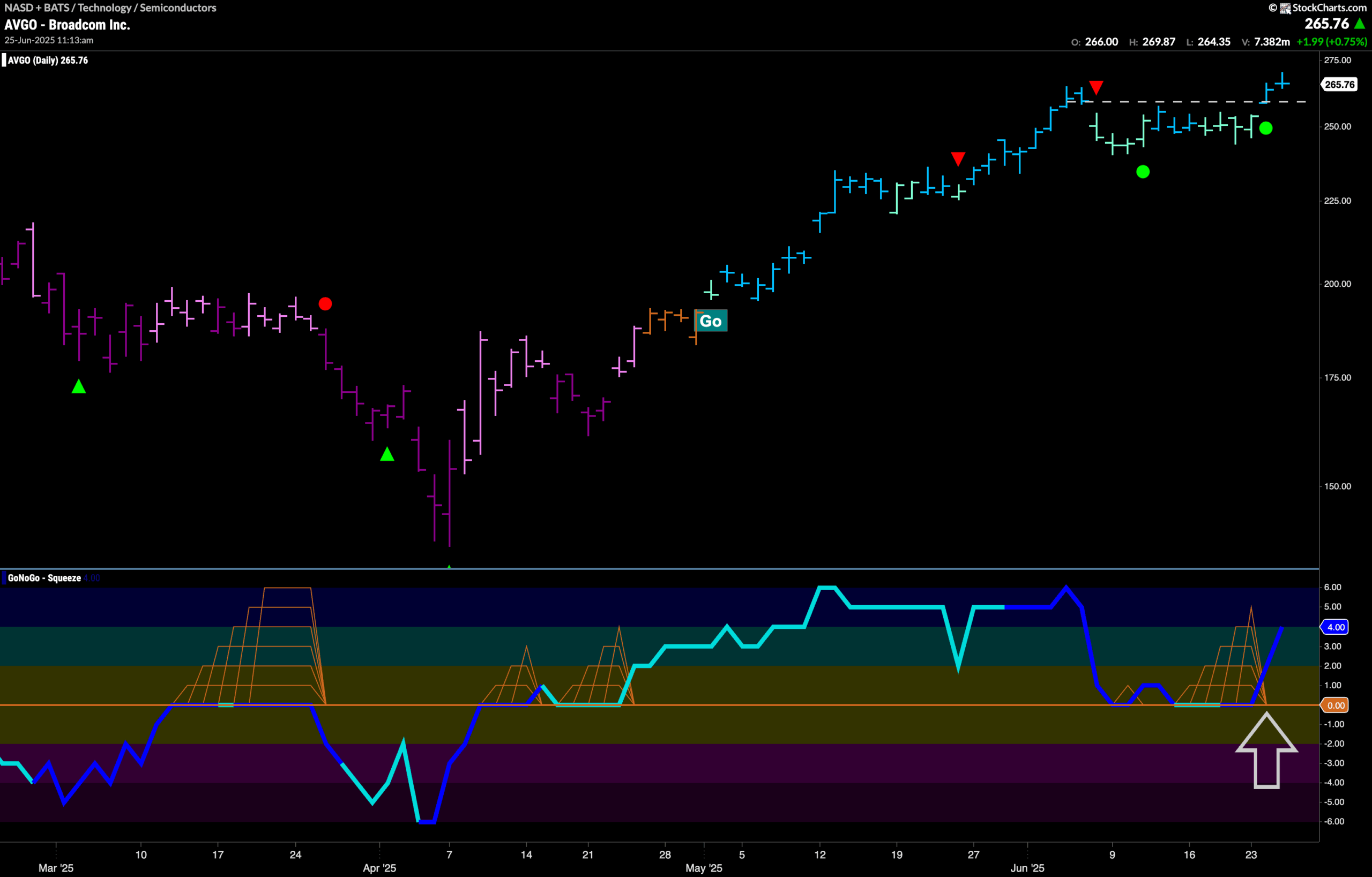This screenshot has height=877, width=1372.
Task: Click the high value 'H: 269.87'
Action: pos(1152,42)
